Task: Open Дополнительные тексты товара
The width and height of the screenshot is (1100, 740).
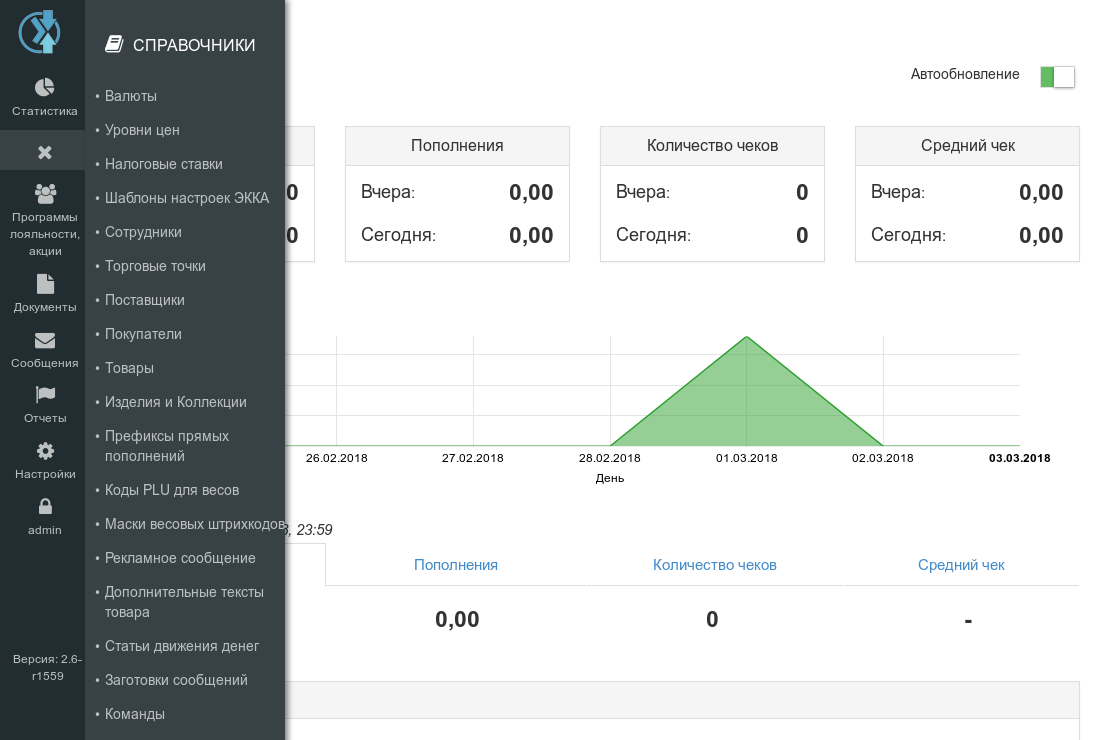Action: 185,602
